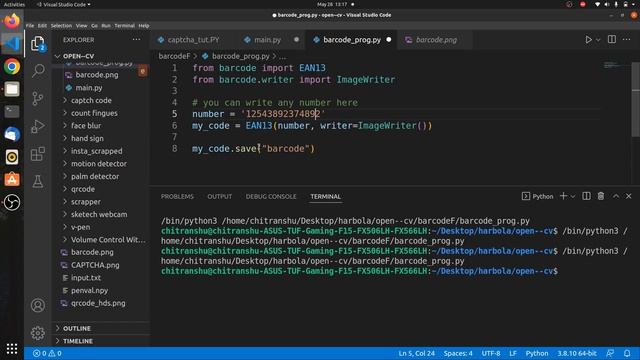Open the Search view icon

[x=38, y=71]
